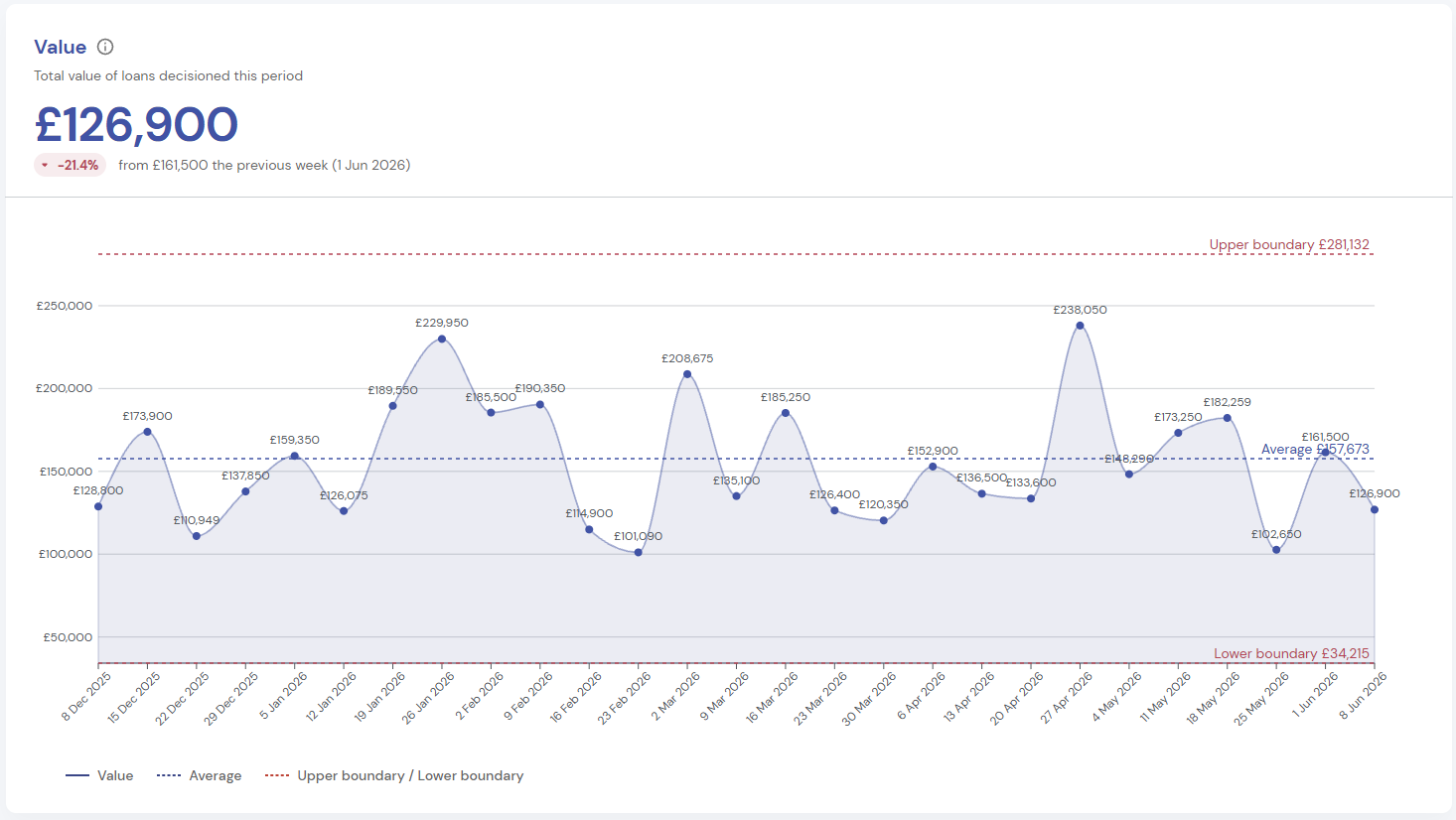The width and height of the screenshot is (1456, 820).
Task: Click the 'Lower boundary £34,215' label
Action: [x=1291, y=653]
